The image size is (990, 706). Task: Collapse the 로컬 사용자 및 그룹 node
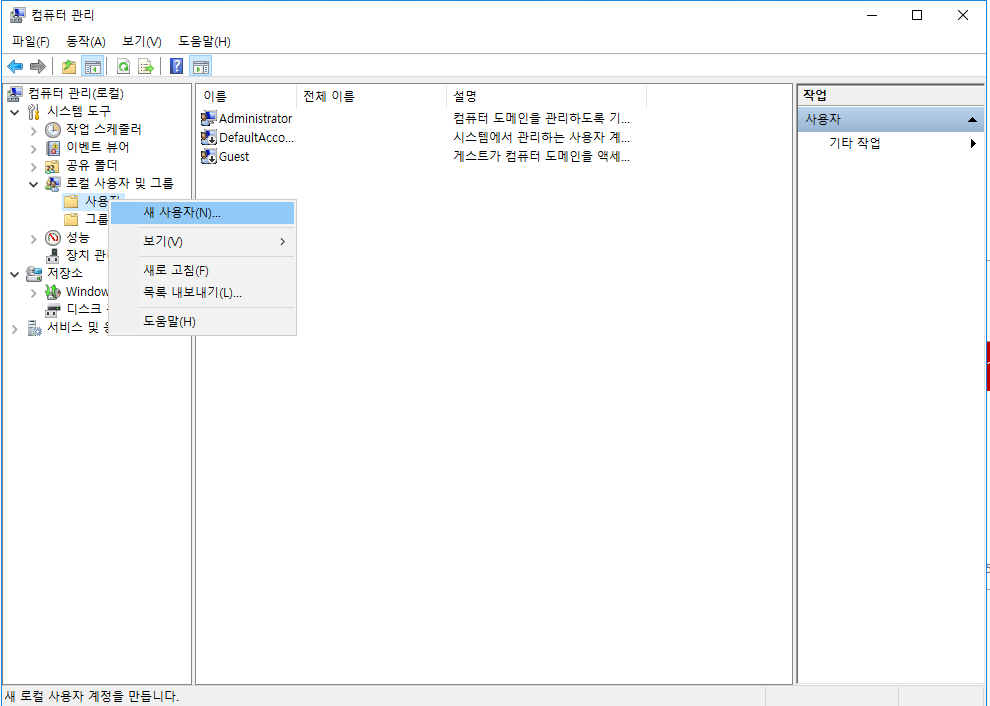coord(33,184)
